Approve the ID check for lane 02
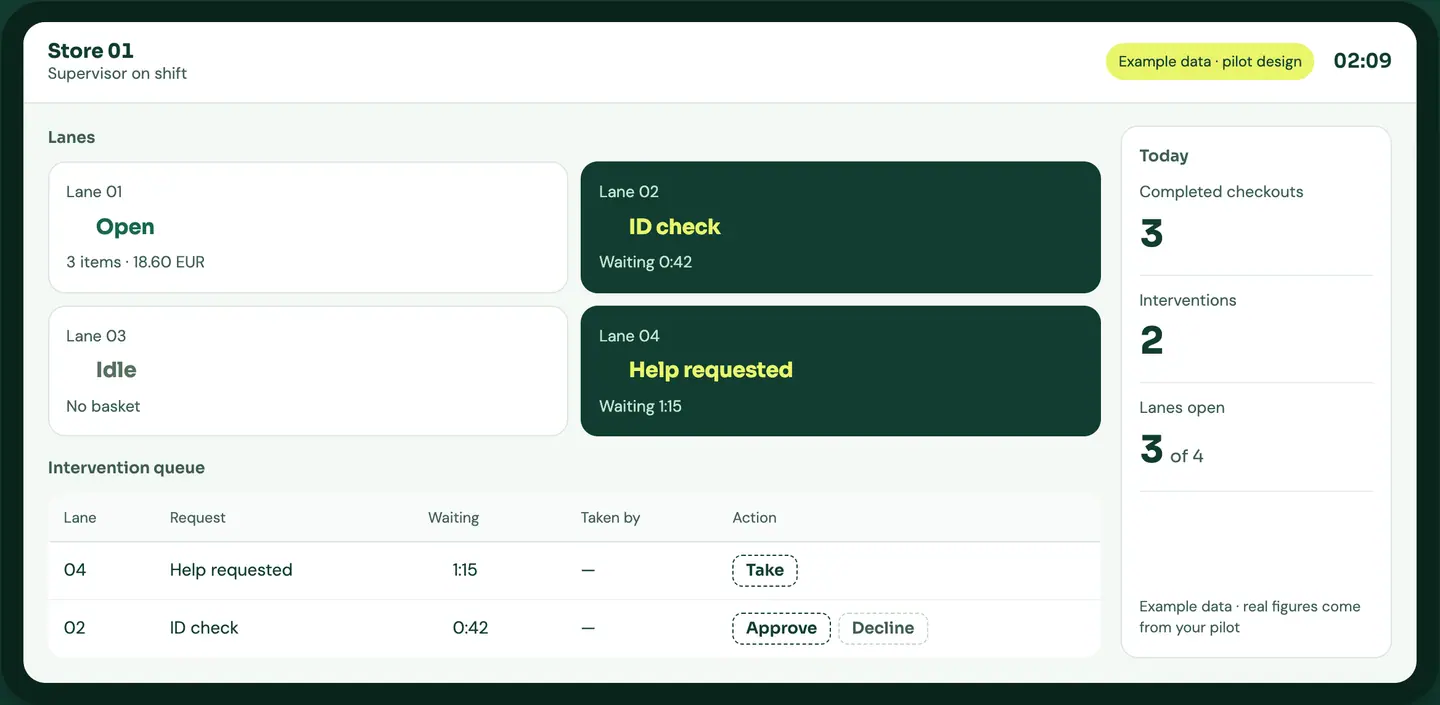 781,628
